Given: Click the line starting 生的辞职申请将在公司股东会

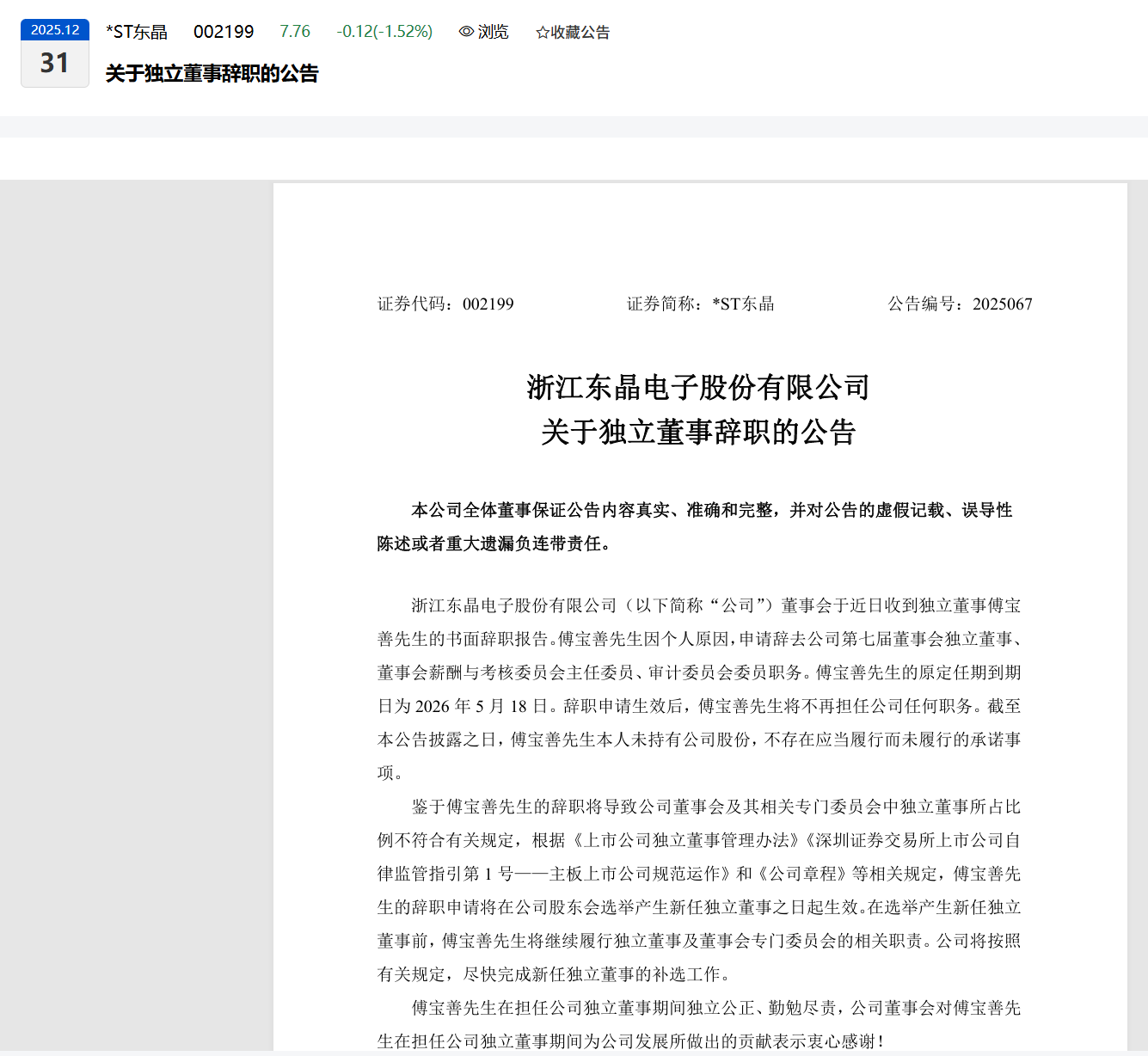Looking at the screenshot, I should [699, 907].
